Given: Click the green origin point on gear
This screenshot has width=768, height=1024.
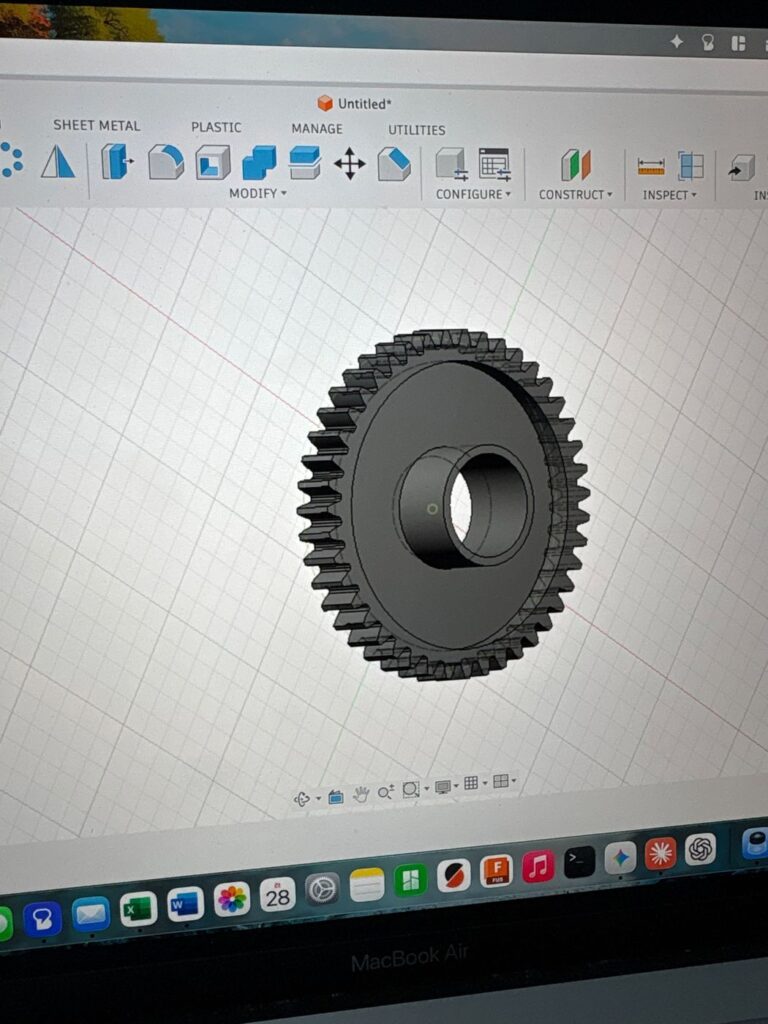Looking at the screenshot, I should (432, 509).
